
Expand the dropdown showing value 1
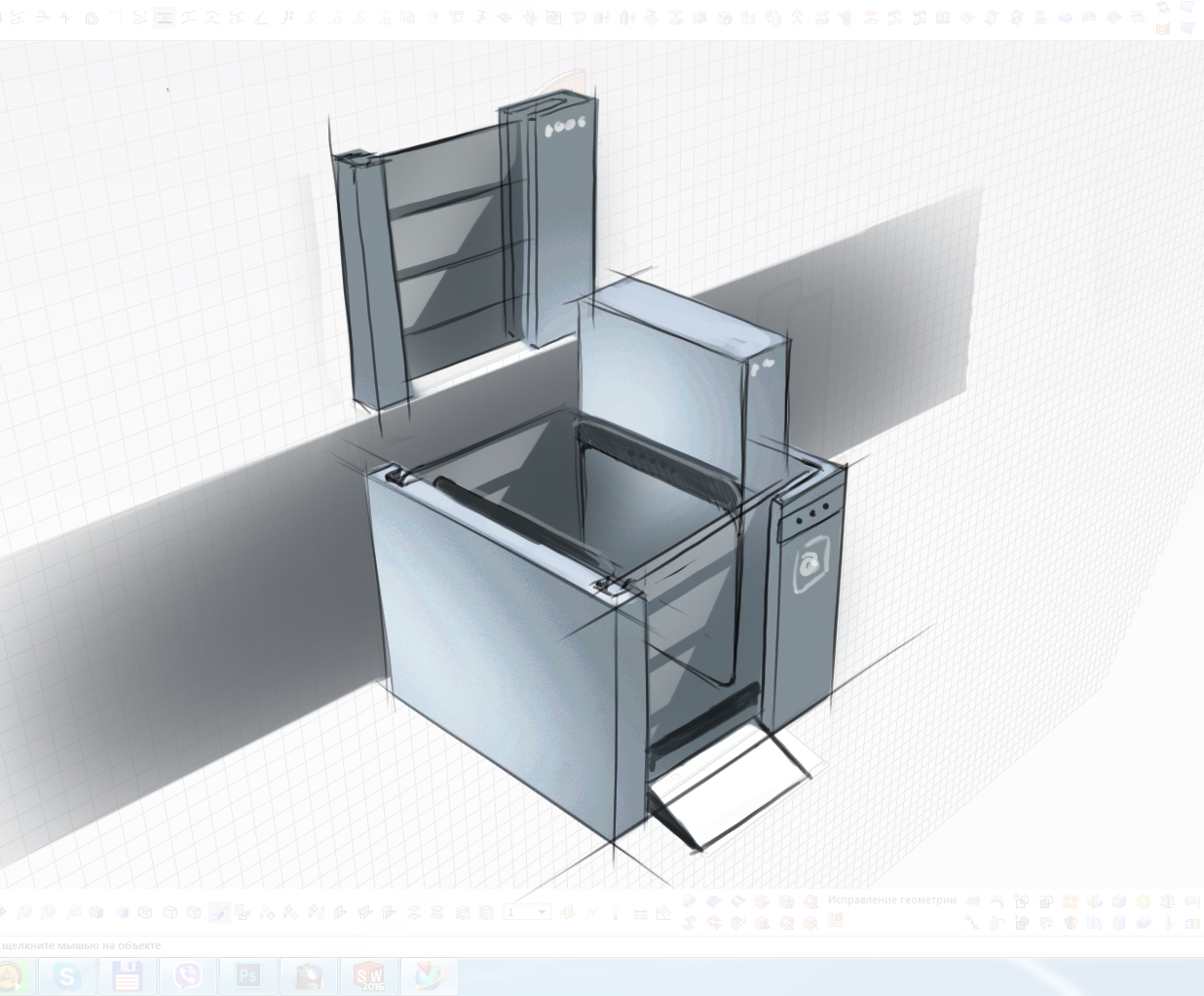pyautogui.click(x=543, y=912)
